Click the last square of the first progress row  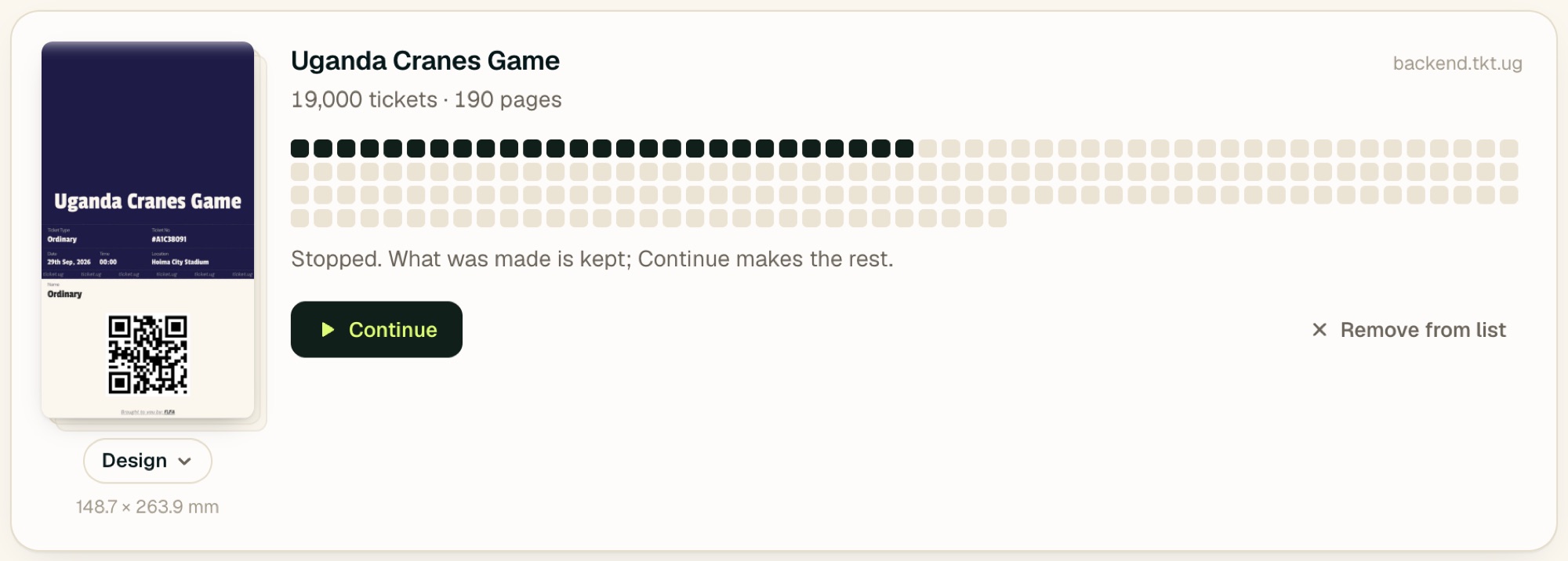pyautogui.click(x=1509, y=148)
